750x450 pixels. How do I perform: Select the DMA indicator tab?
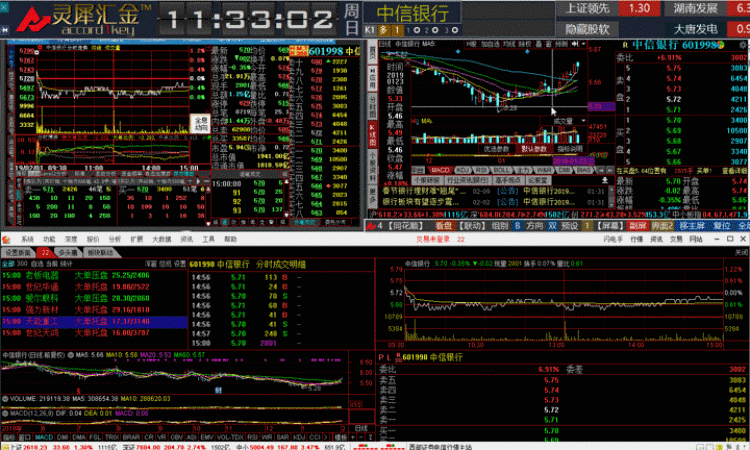78,437
